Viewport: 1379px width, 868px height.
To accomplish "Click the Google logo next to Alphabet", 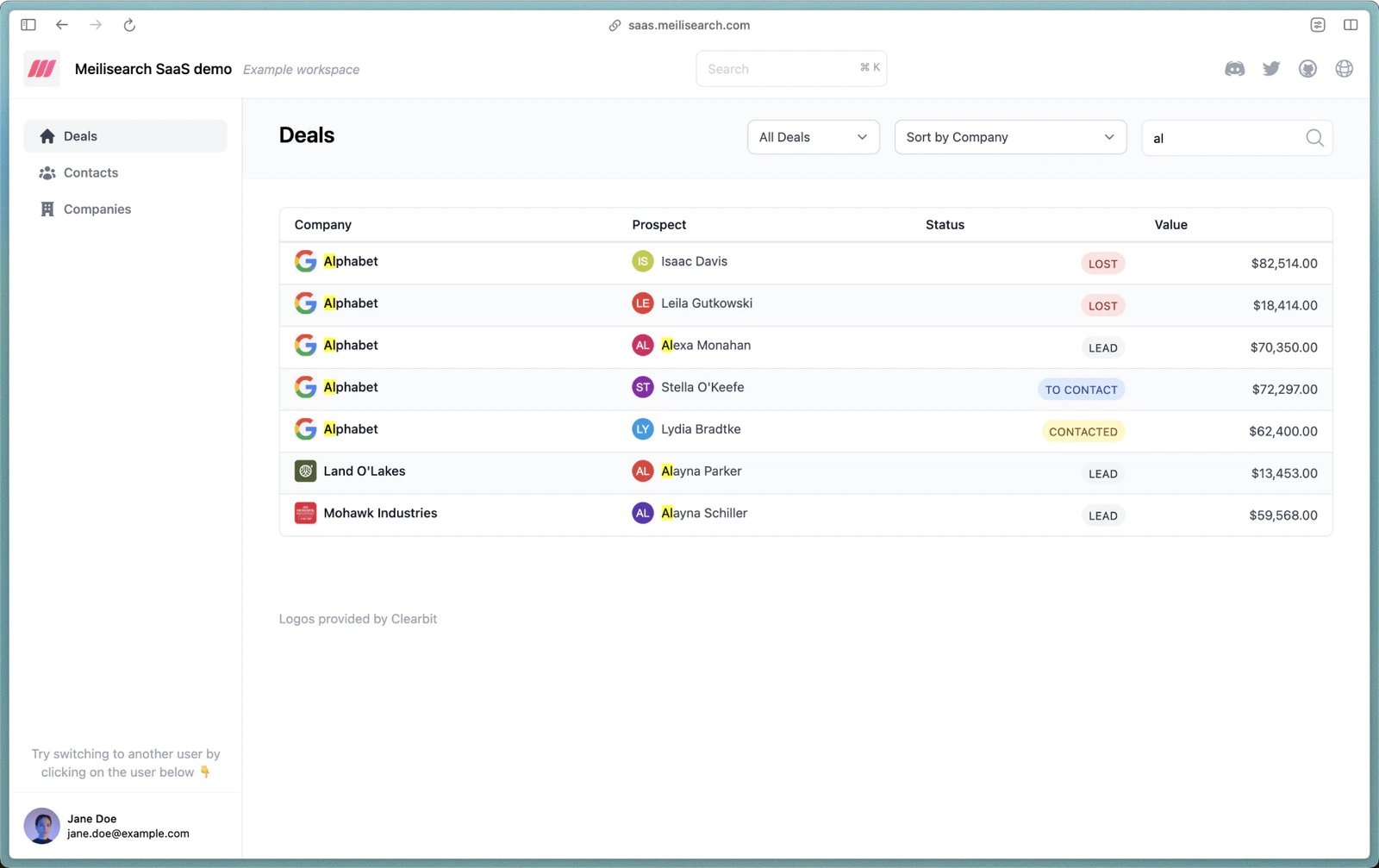I will pyautogui.click(x=305, y=260).
